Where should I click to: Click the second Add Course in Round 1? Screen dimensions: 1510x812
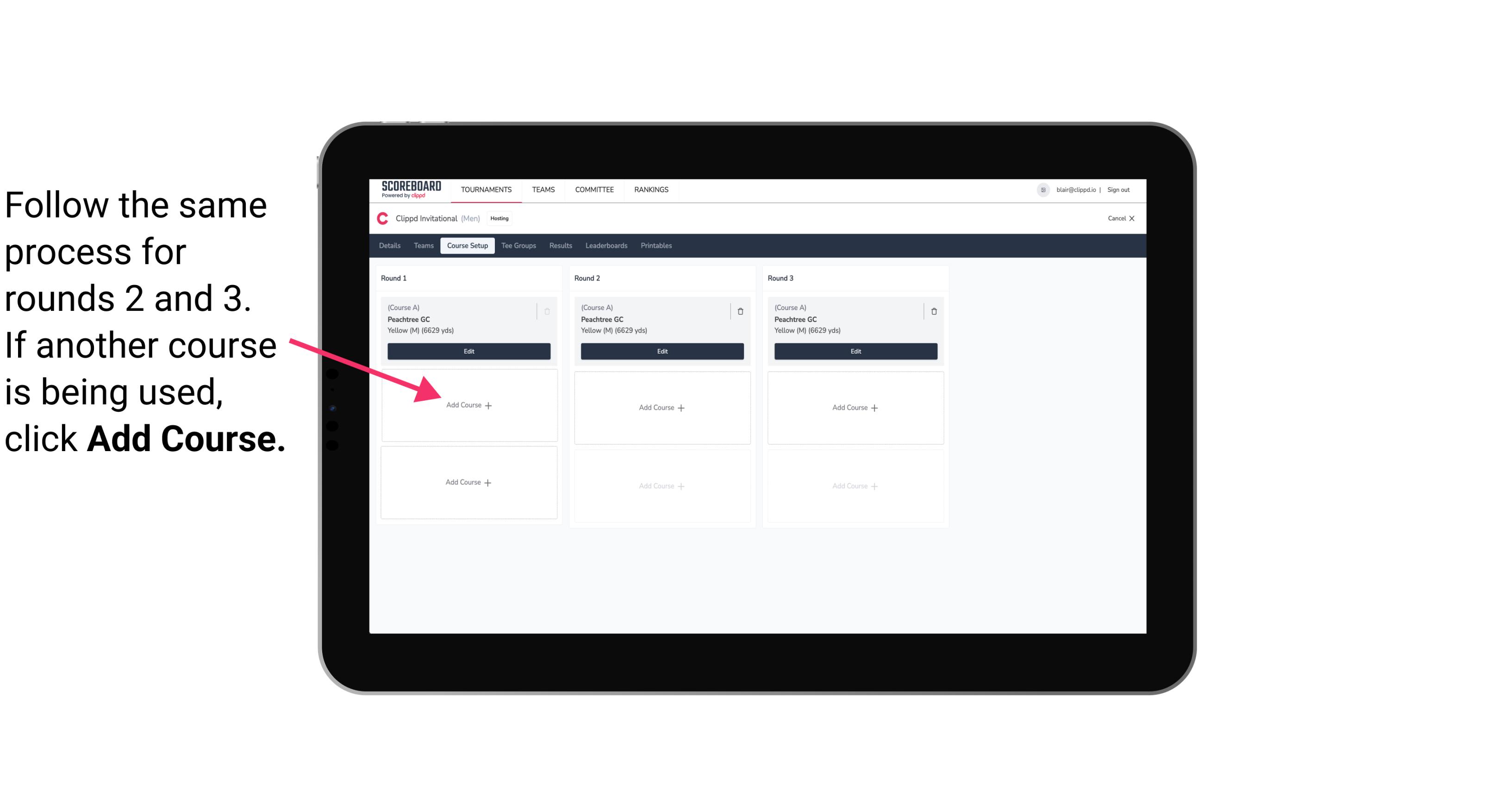(x=470, y=481)
